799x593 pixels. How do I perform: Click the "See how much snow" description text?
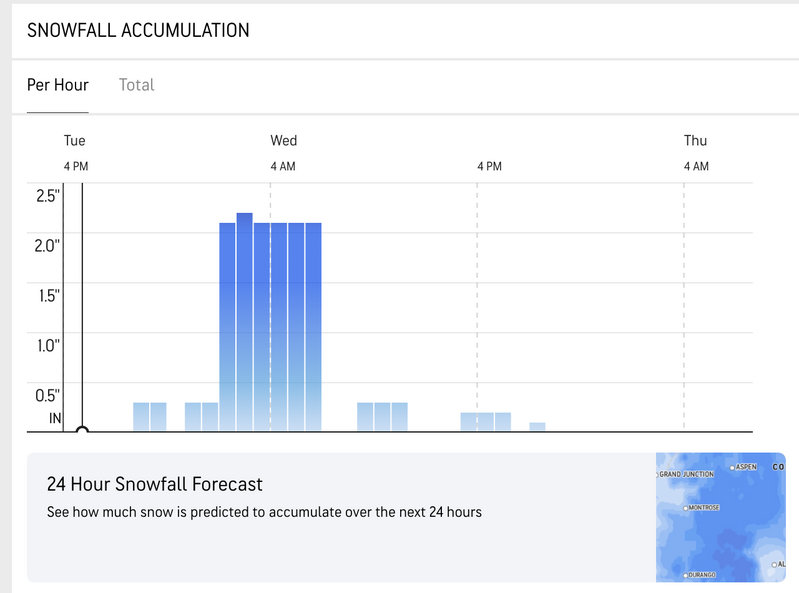point(264,512)
